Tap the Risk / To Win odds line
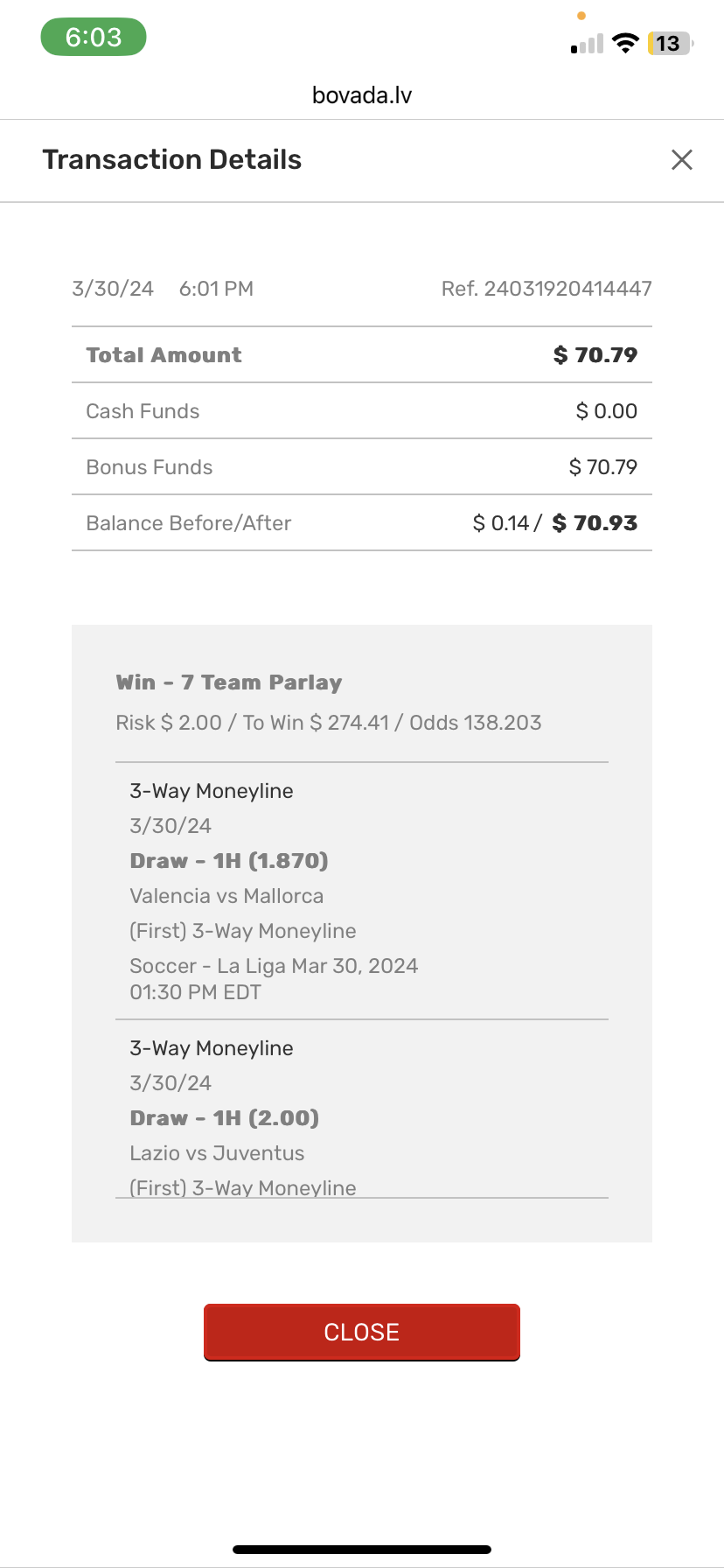 pos(329,723)
